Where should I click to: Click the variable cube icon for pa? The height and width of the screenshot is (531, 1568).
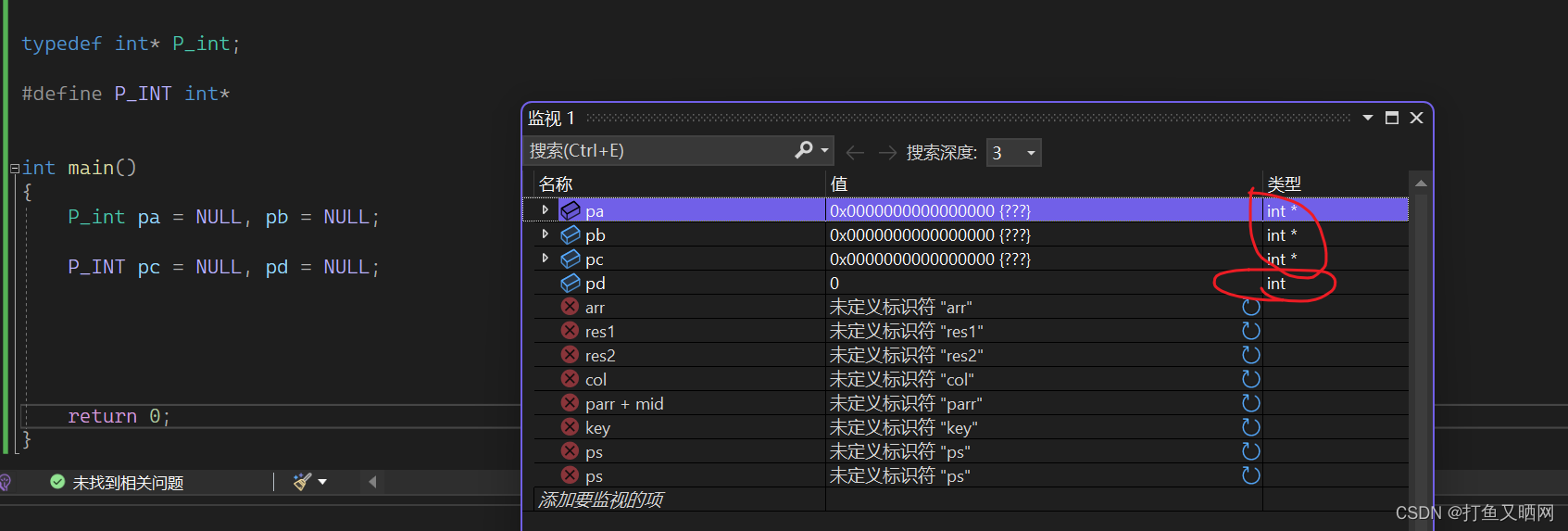571,210
